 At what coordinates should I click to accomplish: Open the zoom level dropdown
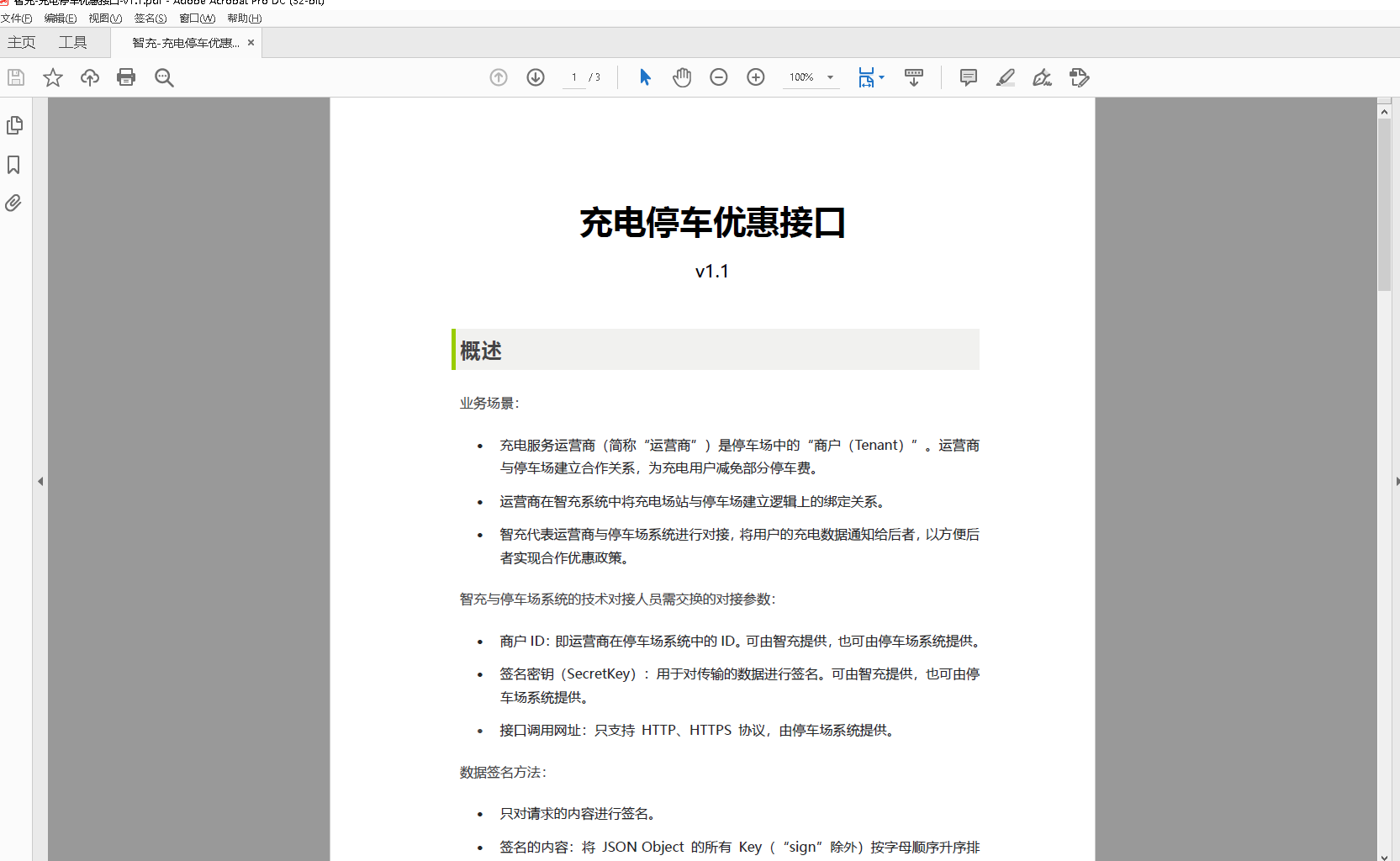coord(830,77)
